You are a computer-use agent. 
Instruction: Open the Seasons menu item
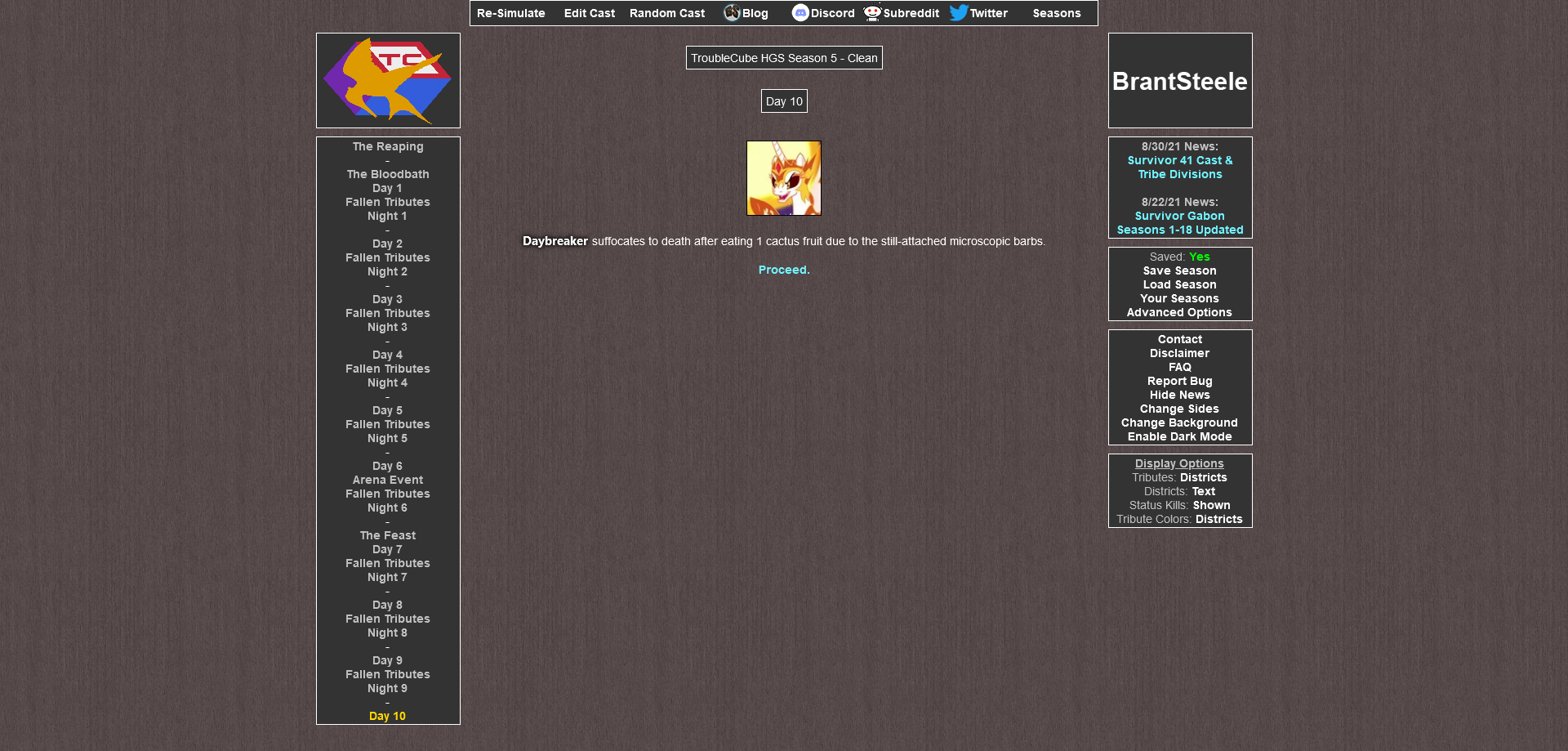tap(1057, 13)
